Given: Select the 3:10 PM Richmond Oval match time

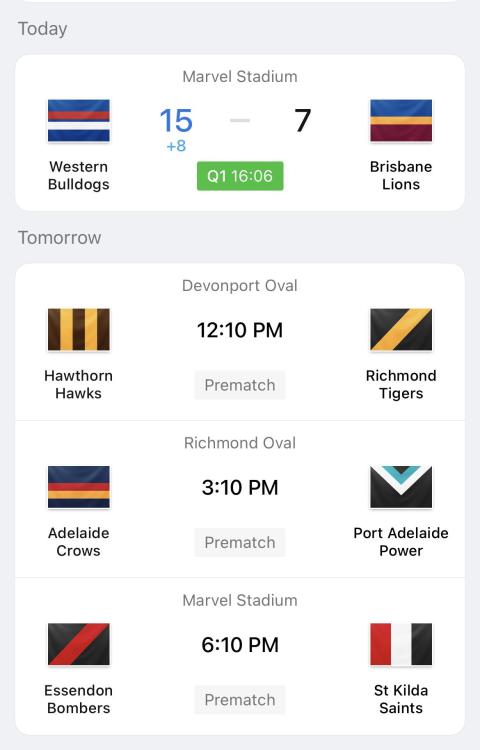Looking at the screenshot, I should pyautogui.click(x=240, y=487).
